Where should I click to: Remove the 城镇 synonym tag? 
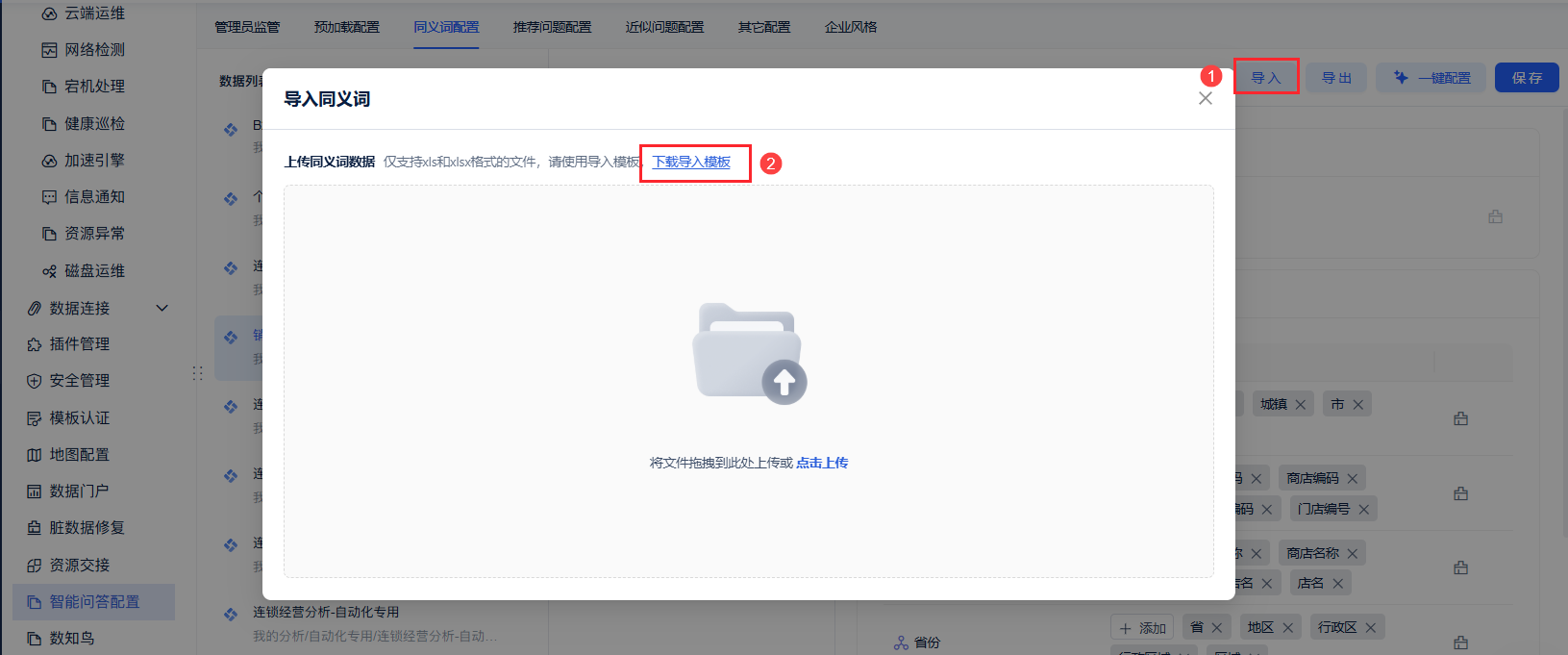pyautogui.click(x=1300, y=405)
